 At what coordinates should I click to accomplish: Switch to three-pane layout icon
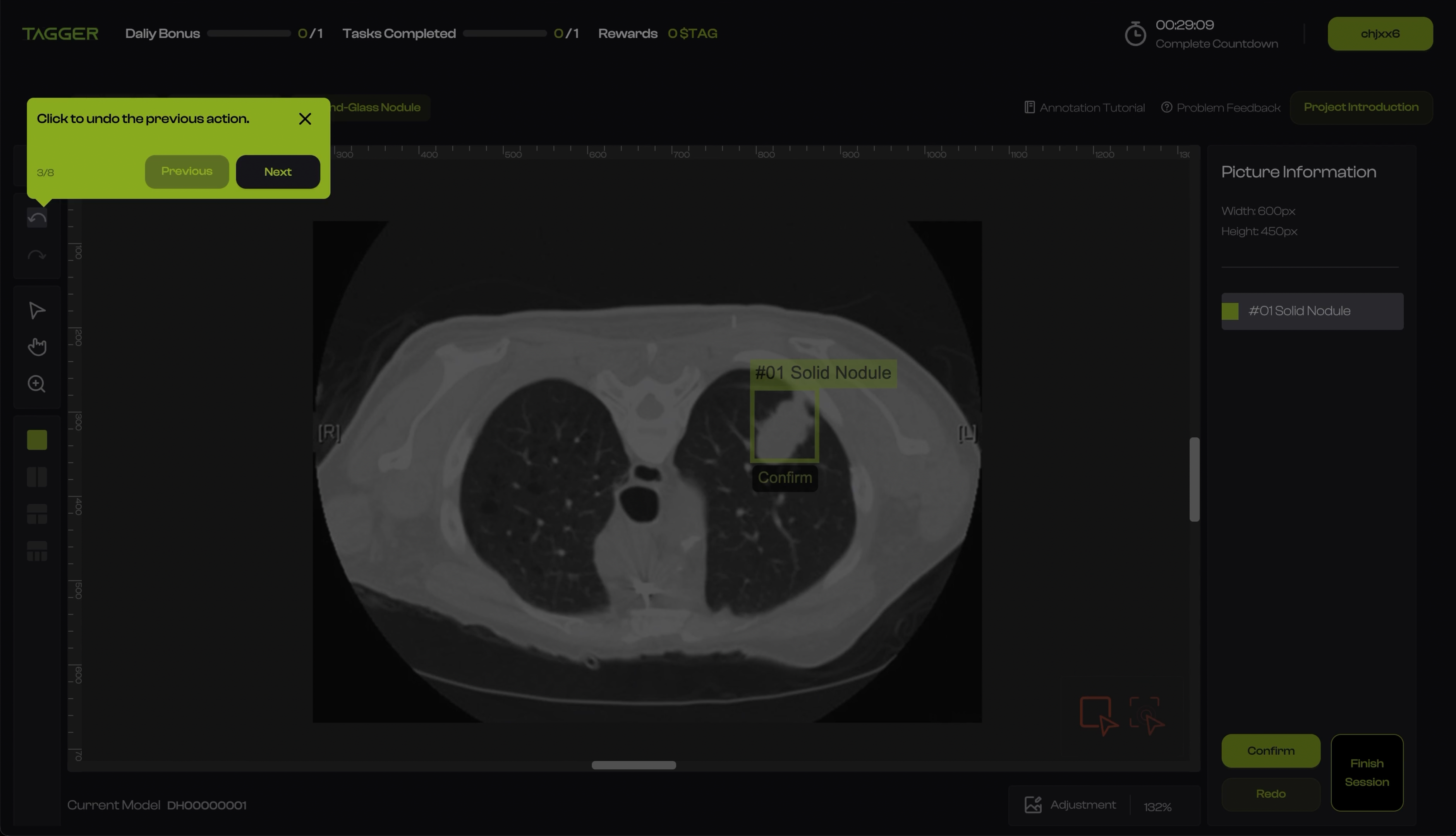pyautogui.click(x=37, y=514)
